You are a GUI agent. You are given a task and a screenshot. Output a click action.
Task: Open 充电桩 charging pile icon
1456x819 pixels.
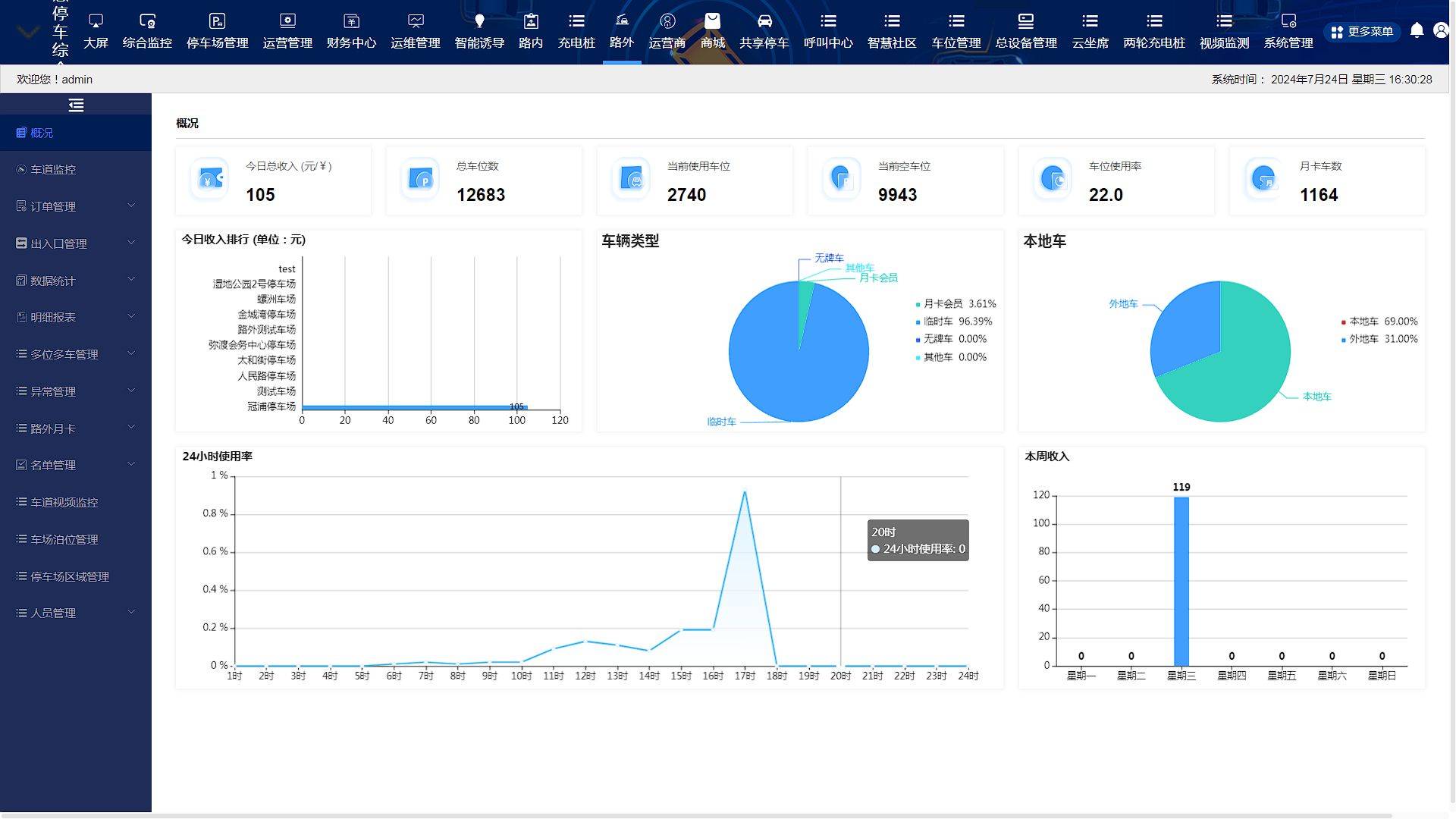click(x=576, y=21)
